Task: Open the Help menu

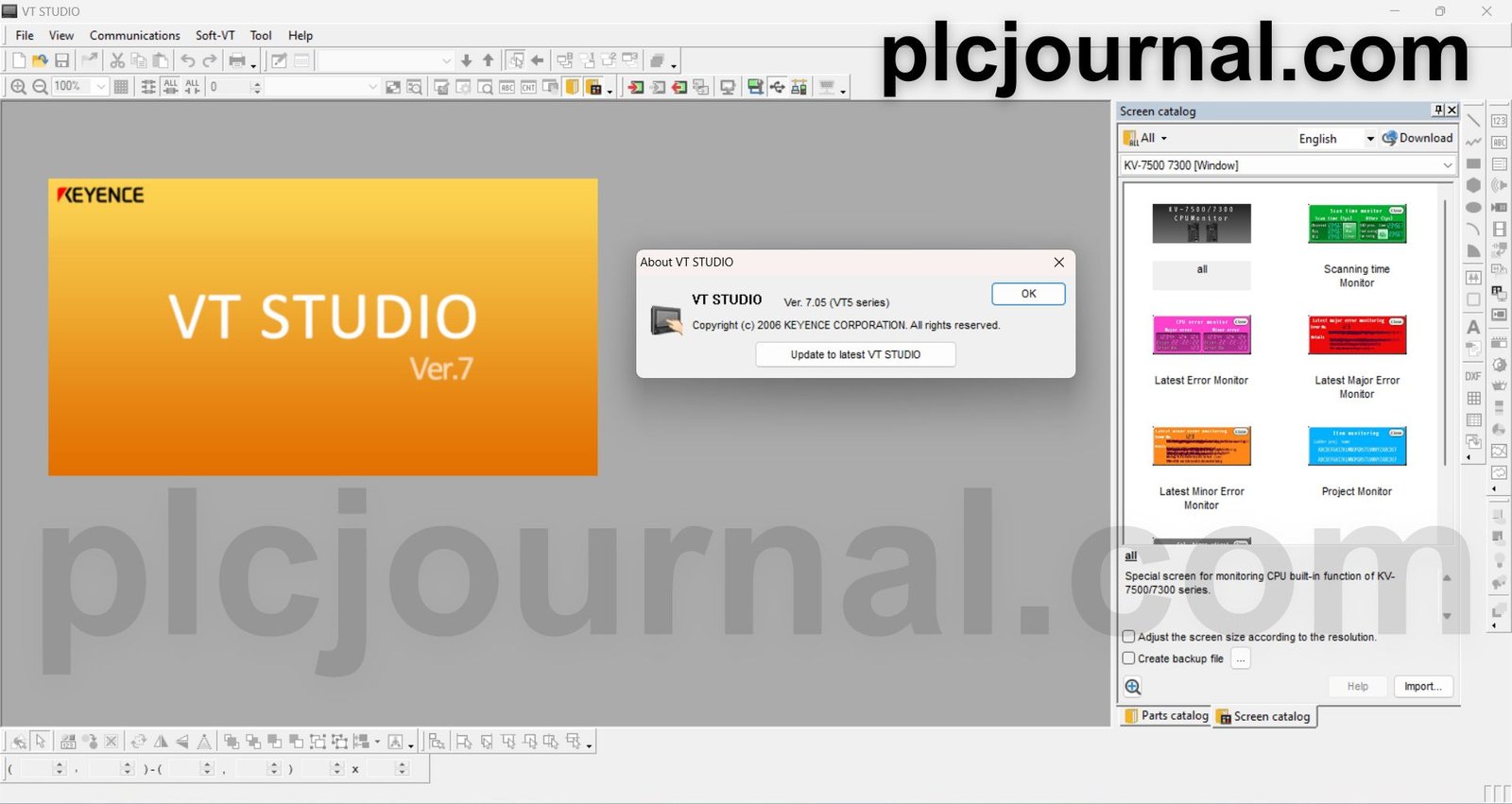Action: point(301,35)
